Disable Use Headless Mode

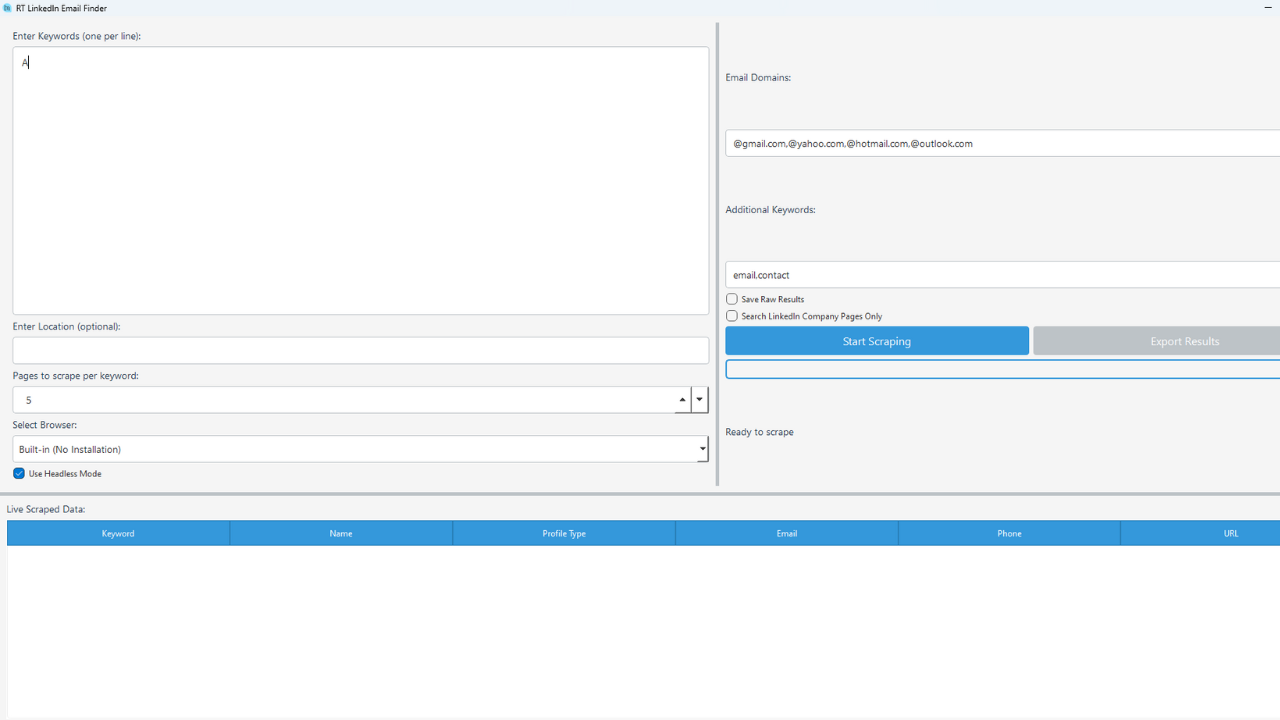point(19,473)
